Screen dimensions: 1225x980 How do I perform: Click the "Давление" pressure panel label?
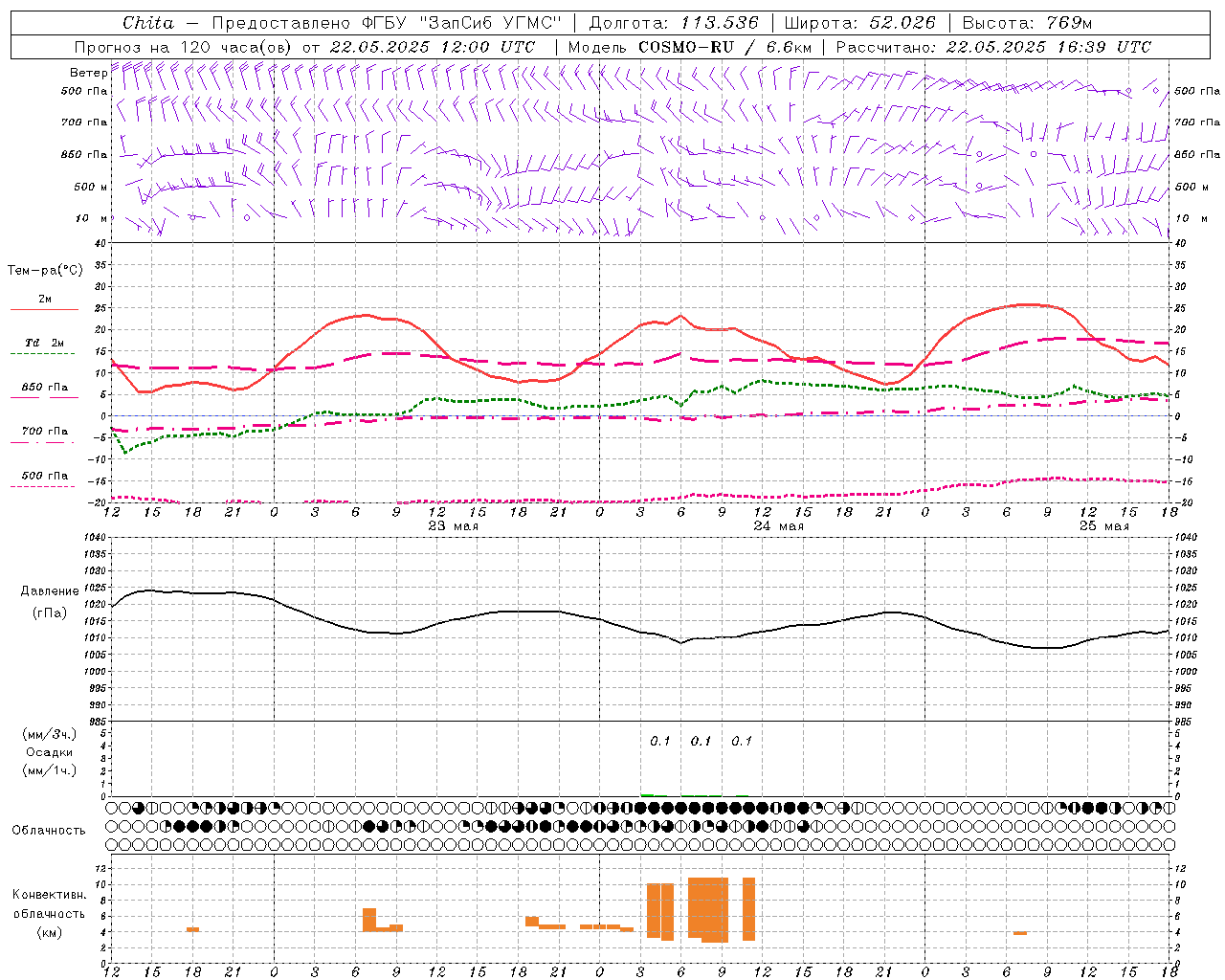click(49, 591)
